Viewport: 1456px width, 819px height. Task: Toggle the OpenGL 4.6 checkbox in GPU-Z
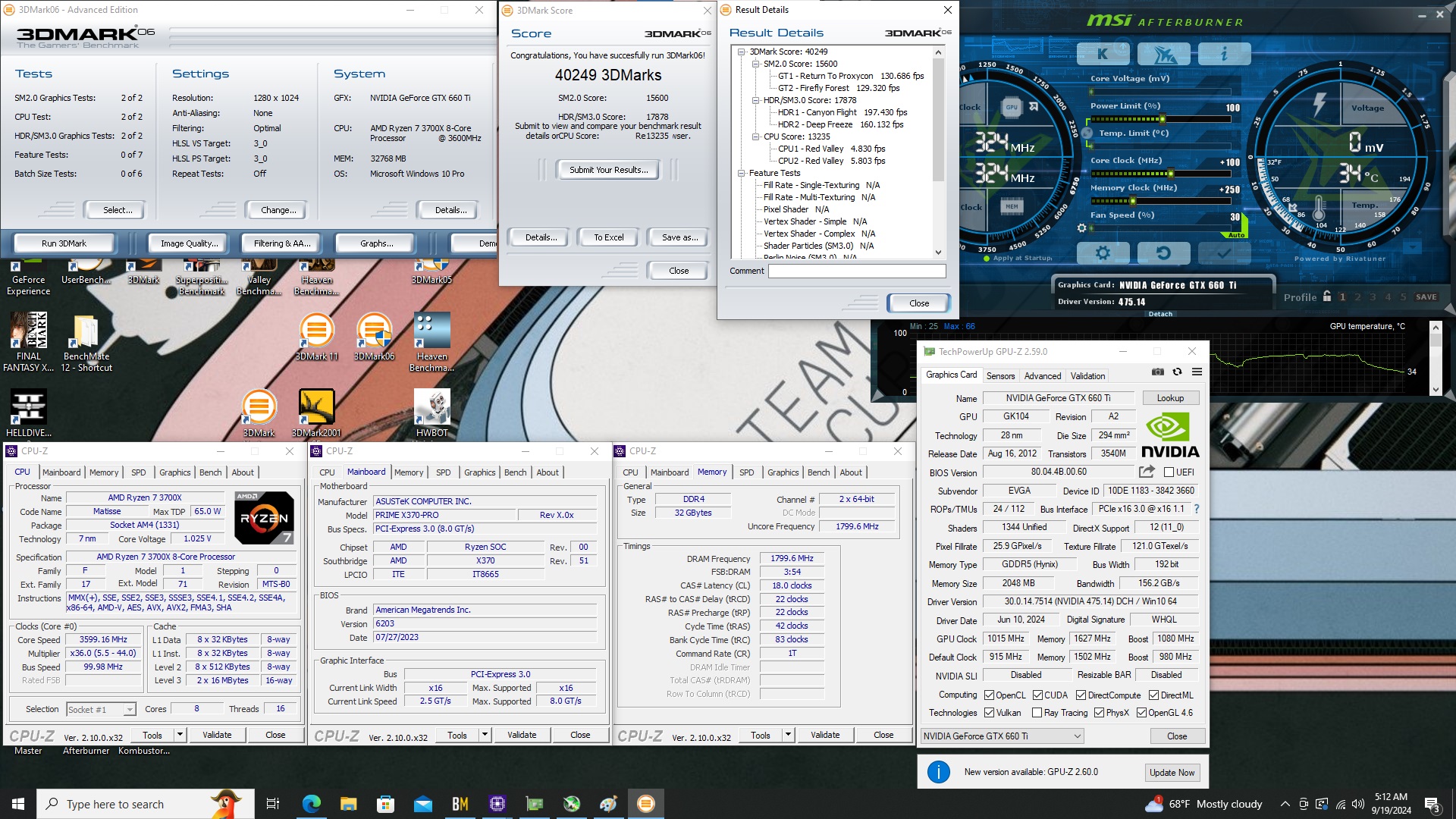[x=1141, y=713]
